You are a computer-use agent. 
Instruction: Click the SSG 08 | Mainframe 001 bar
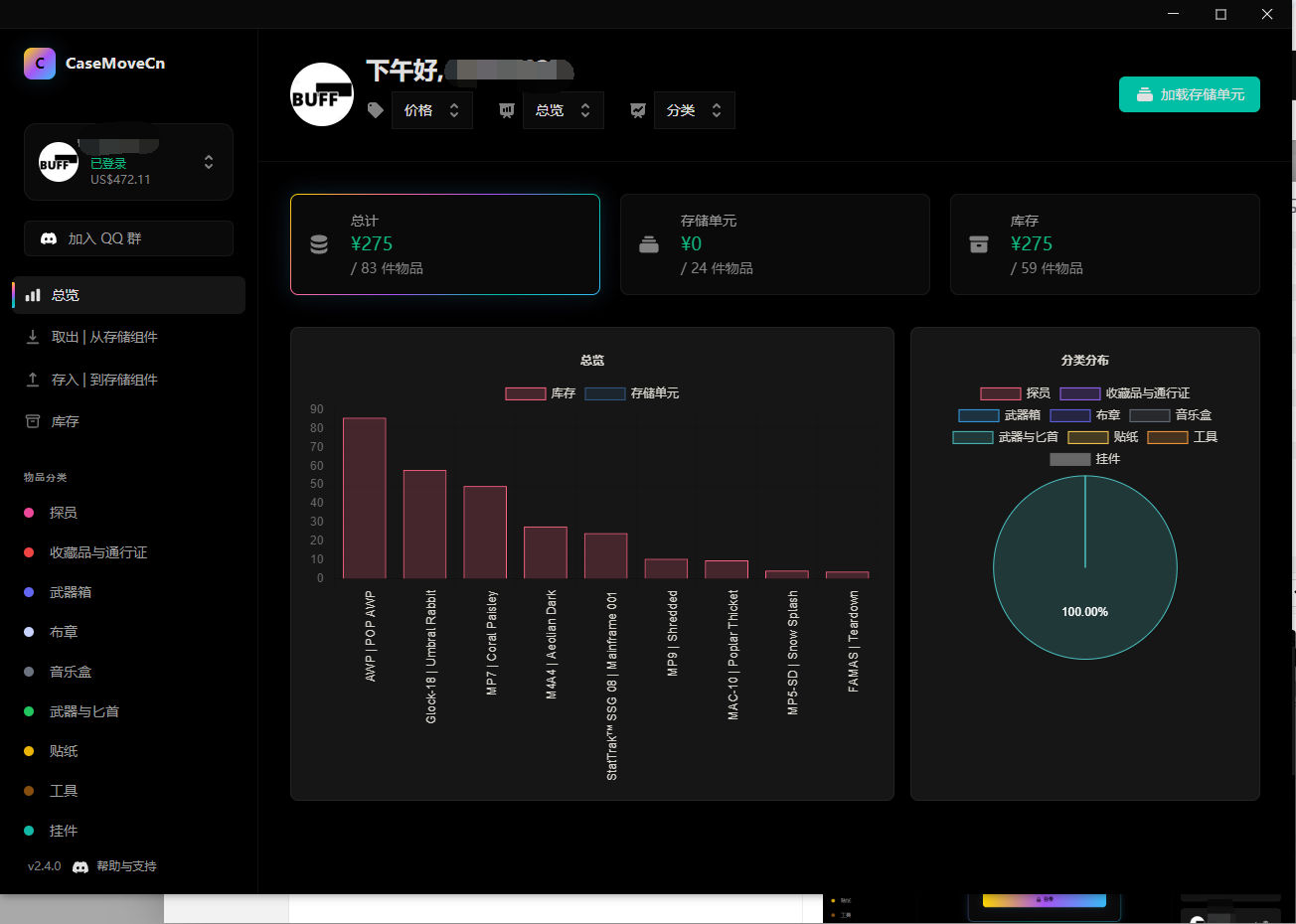click(605, 555)
